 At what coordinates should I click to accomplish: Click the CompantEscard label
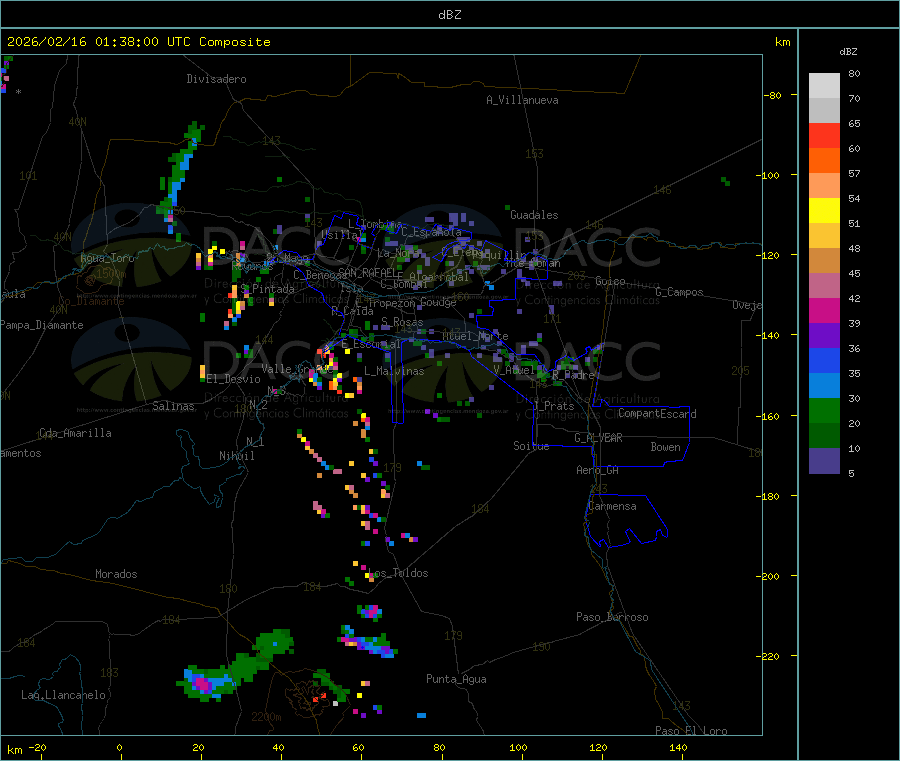point(657,414)
